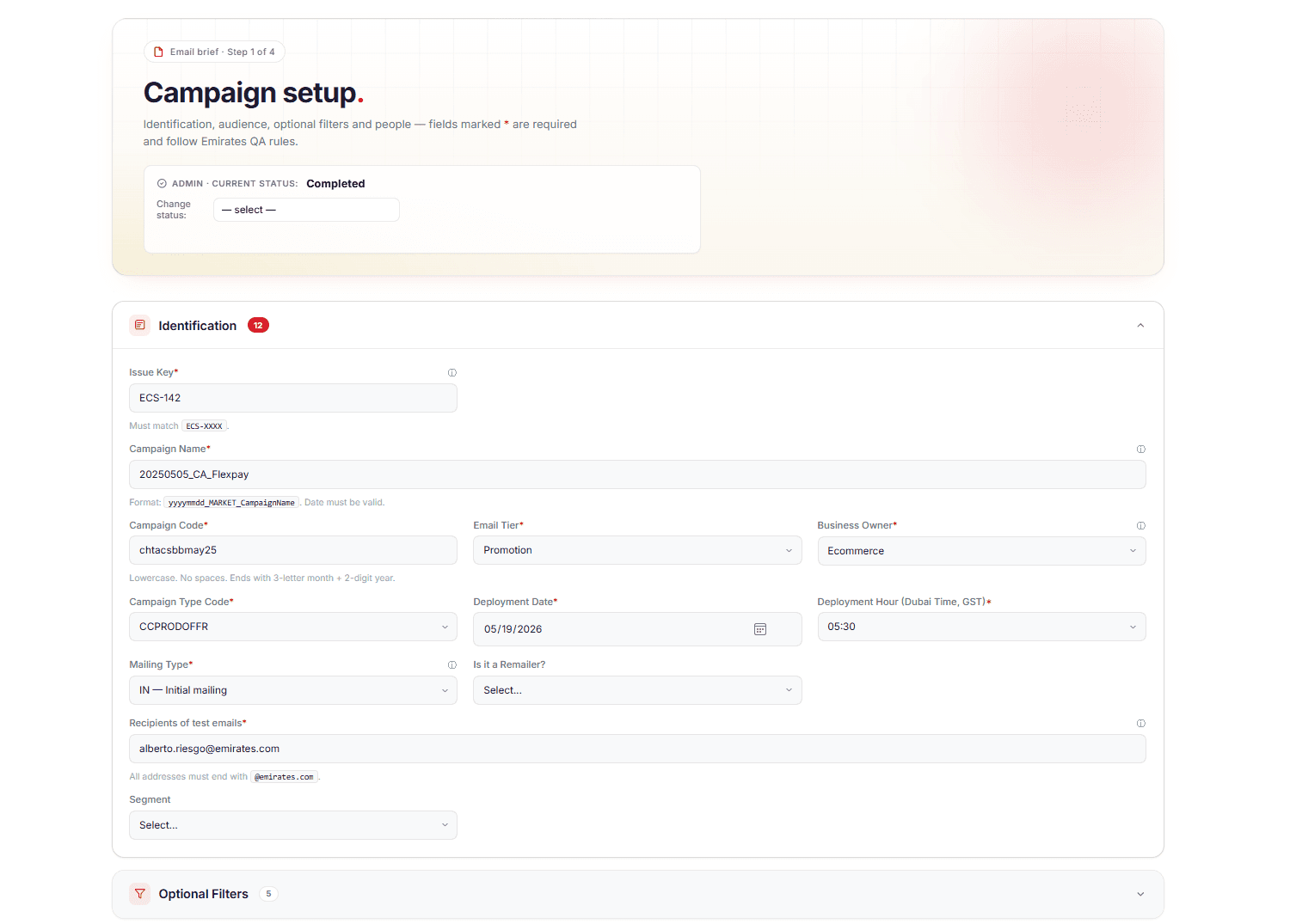The width and height of the screenshot is (1290, 924).
Task: Open the Business Owner Ecommerce dropdown
Action: point(981,551)
